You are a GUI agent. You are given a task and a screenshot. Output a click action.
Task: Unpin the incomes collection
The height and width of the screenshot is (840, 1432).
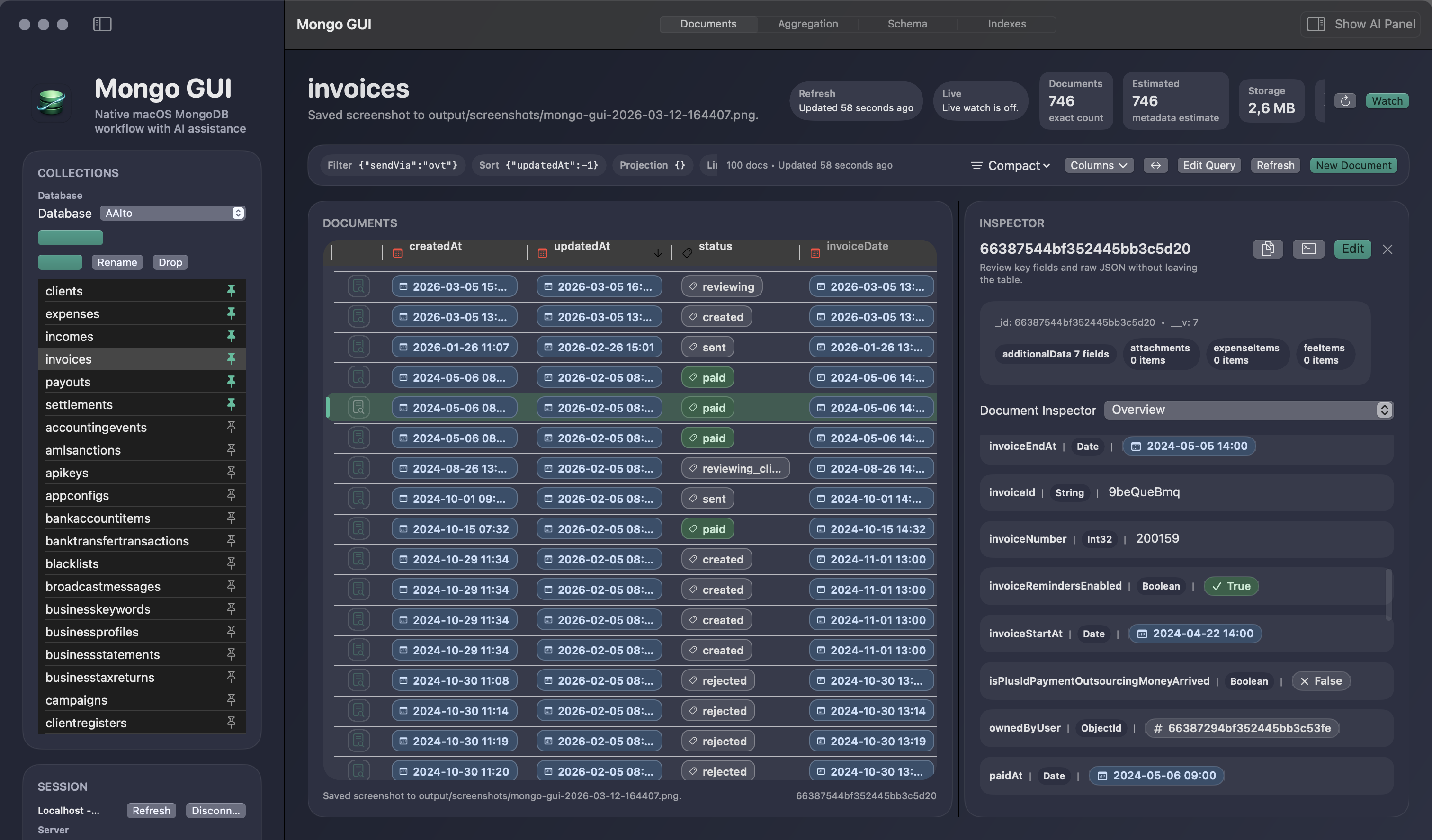(231, 337)
